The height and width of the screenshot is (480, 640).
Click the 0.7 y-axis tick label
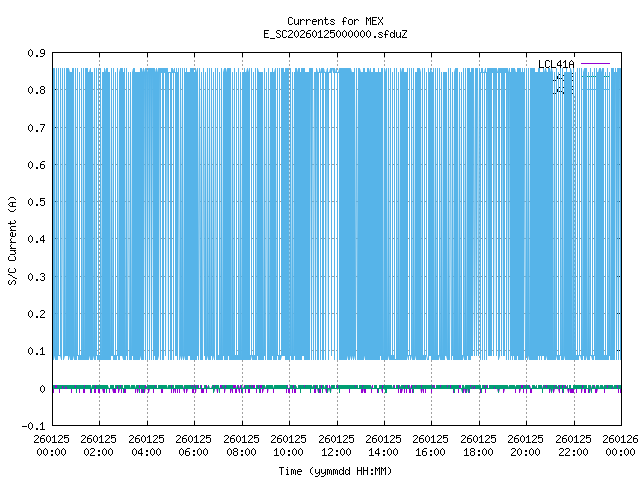37,128
